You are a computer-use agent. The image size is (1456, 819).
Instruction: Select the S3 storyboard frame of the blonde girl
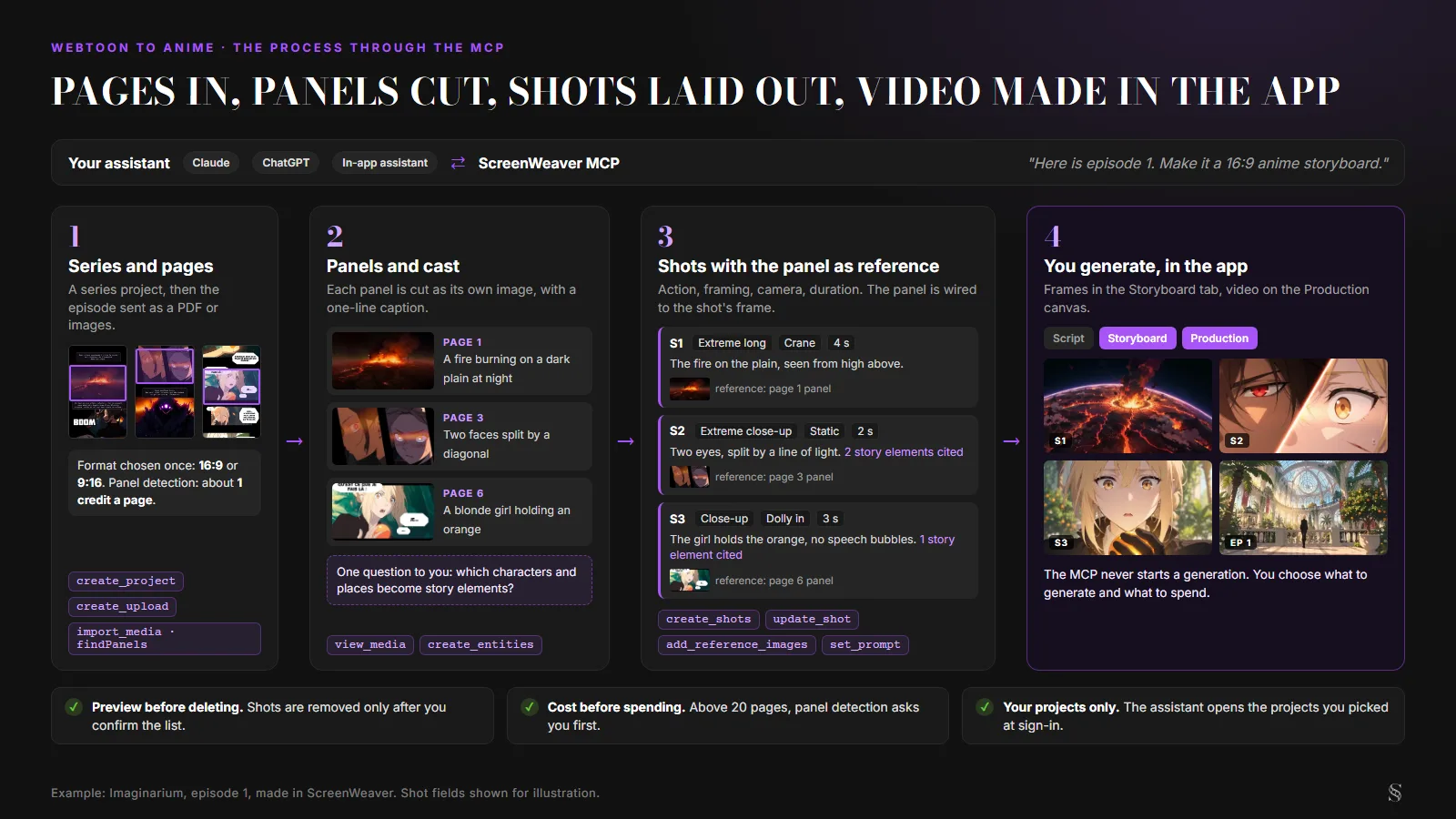point(1127,508)
